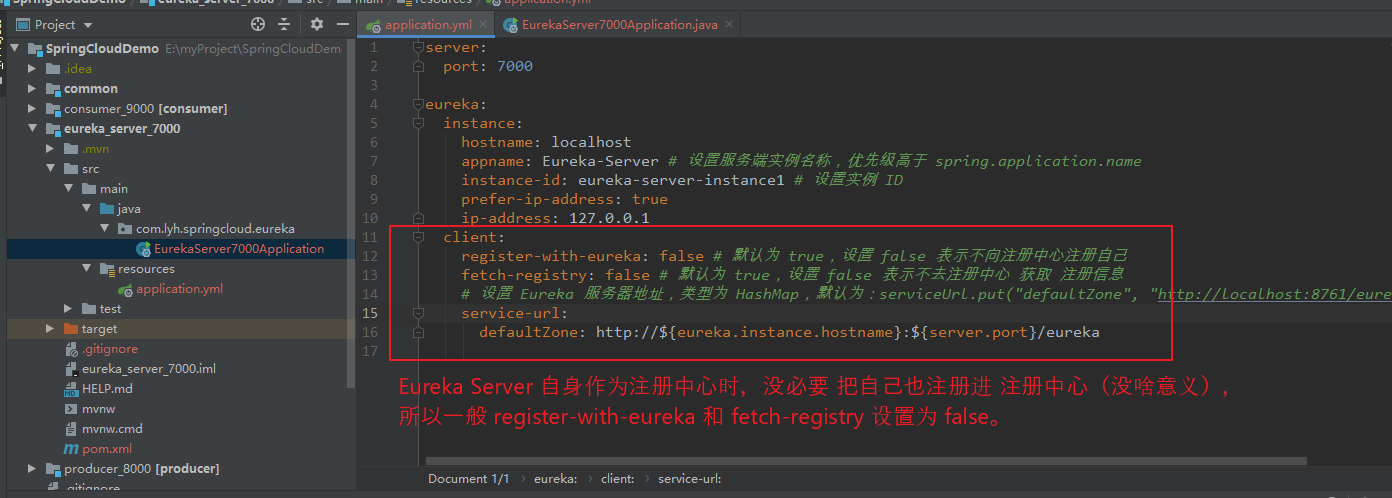Screen dimensions: 1392x498
Task: Click the mvnw script file icon
Action: click(x=70, y=409)
